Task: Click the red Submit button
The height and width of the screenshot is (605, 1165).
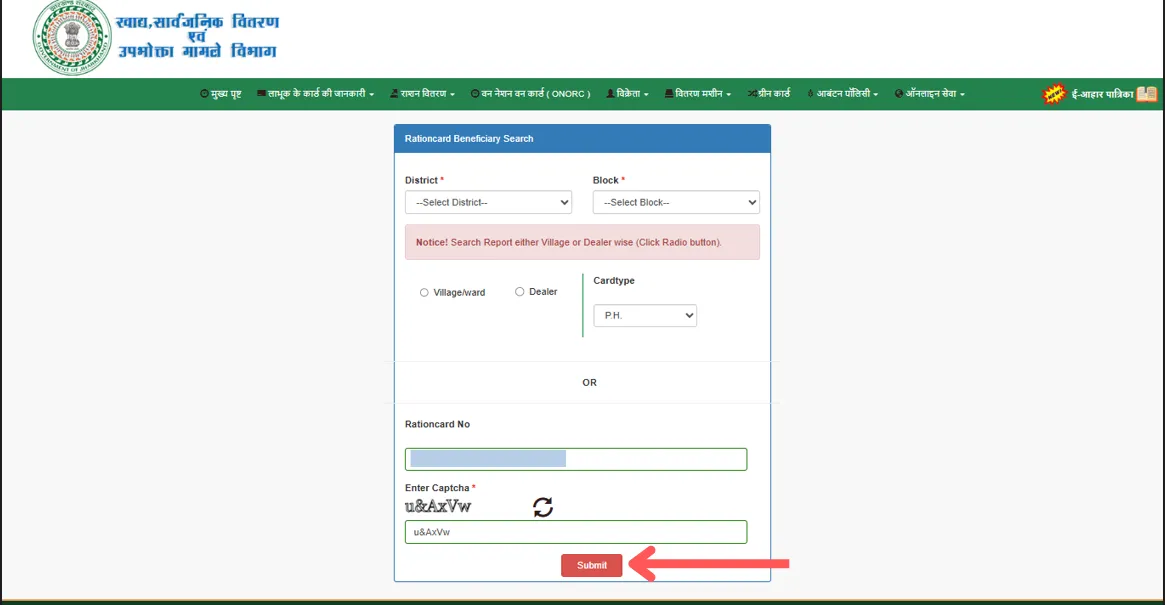Action: 591,566
